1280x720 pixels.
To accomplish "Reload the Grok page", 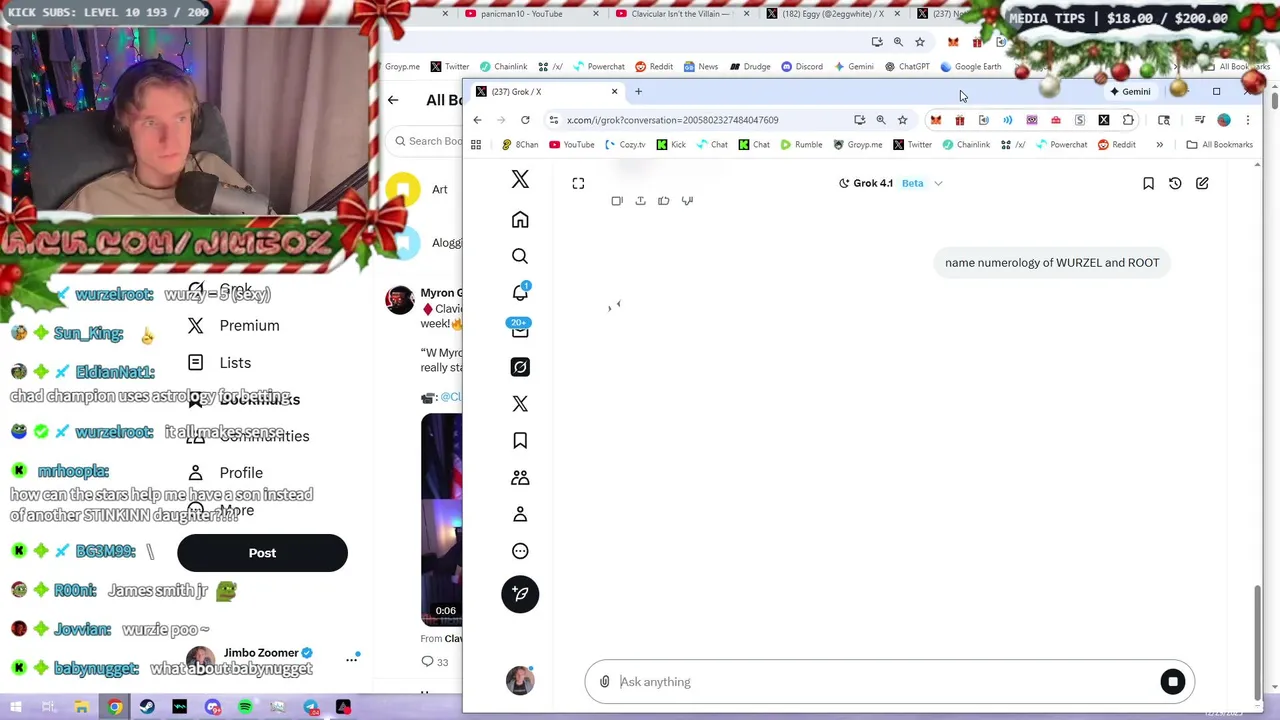I will pos(525,120).
